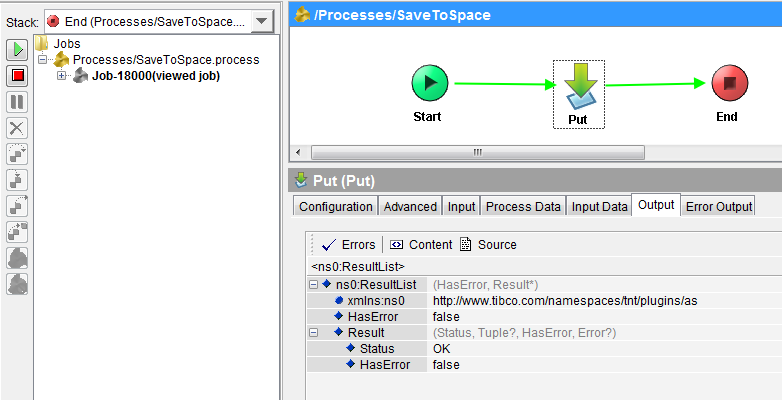Select the Put activity icon in the diagram

coord(579,86)
